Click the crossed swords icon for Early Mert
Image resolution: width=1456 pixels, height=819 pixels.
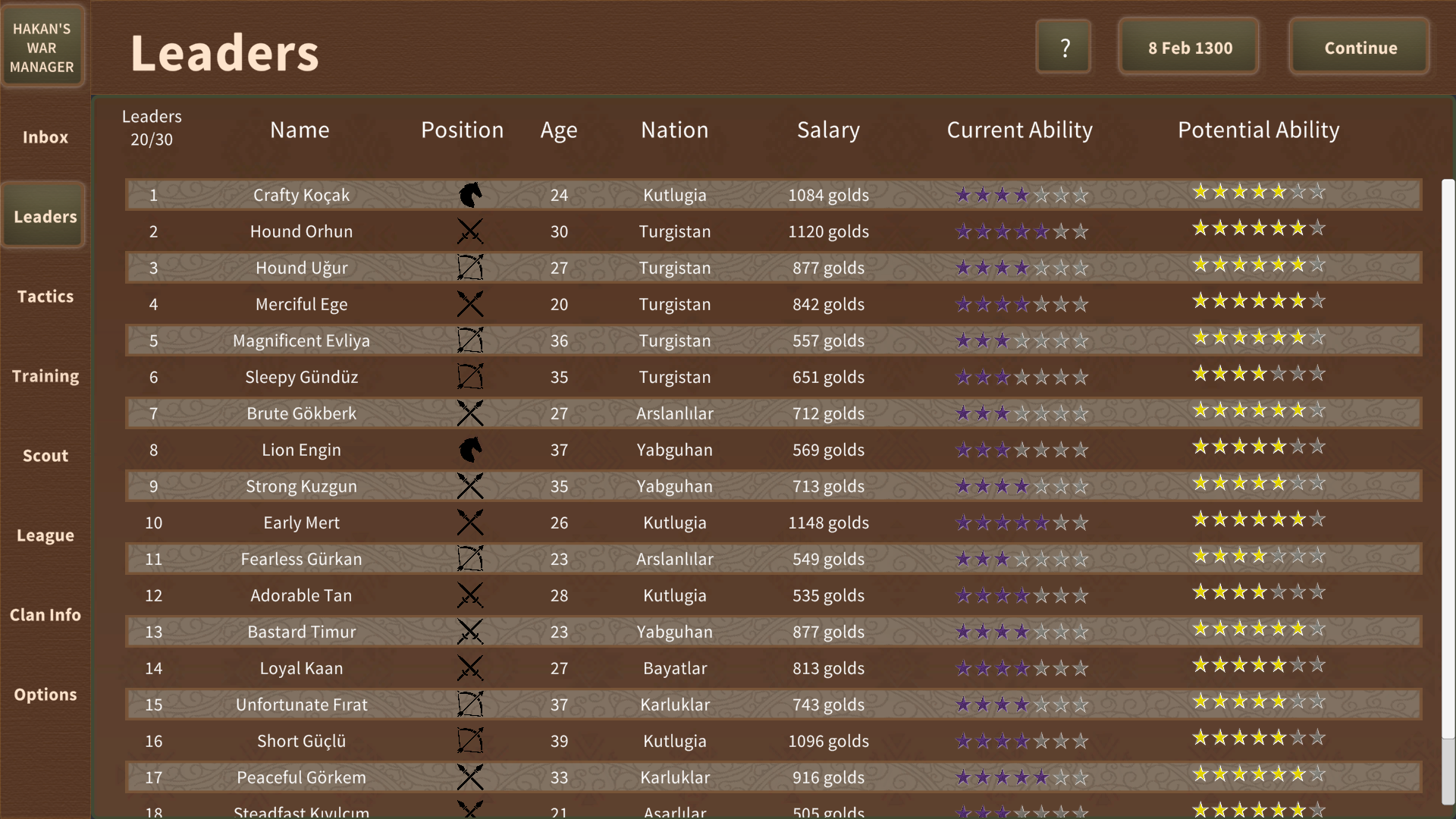point(471,522)
